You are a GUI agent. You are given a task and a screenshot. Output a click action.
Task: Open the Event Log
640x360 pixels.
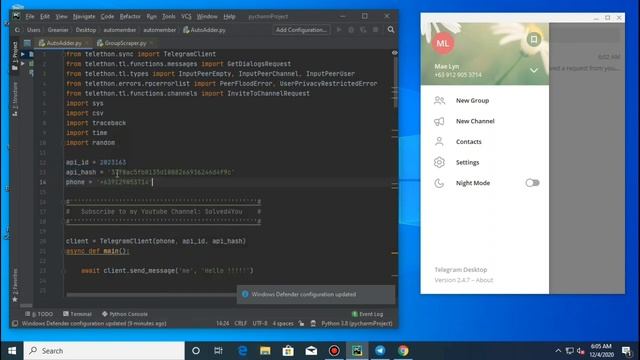pos(367,314)
